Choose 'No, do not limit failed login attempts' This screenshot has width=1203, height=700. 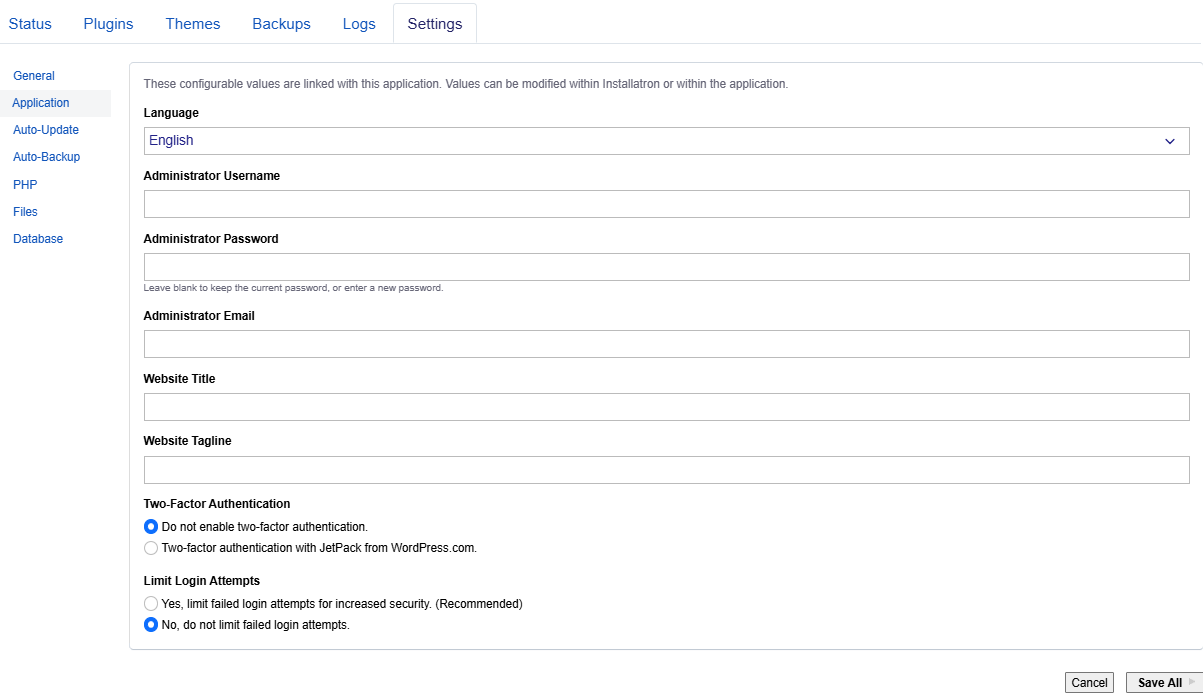coord(151,625)
